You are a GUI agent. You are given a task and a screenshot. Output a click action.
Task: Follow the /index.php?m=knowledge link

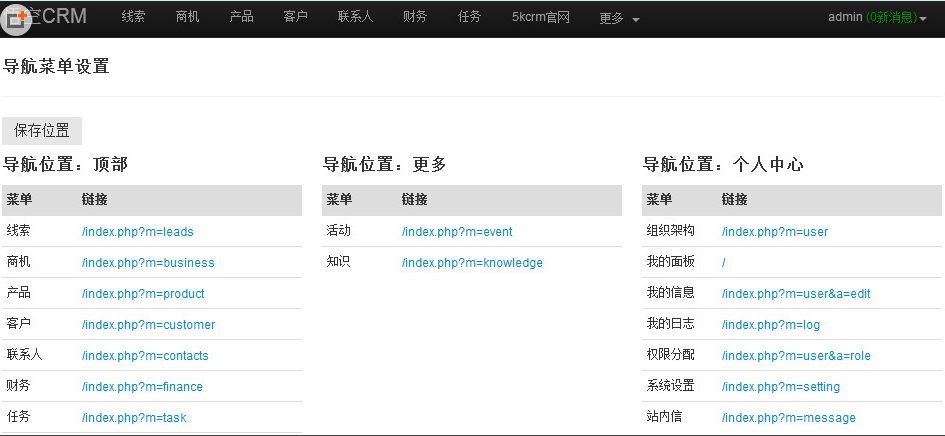click(472, 263)
